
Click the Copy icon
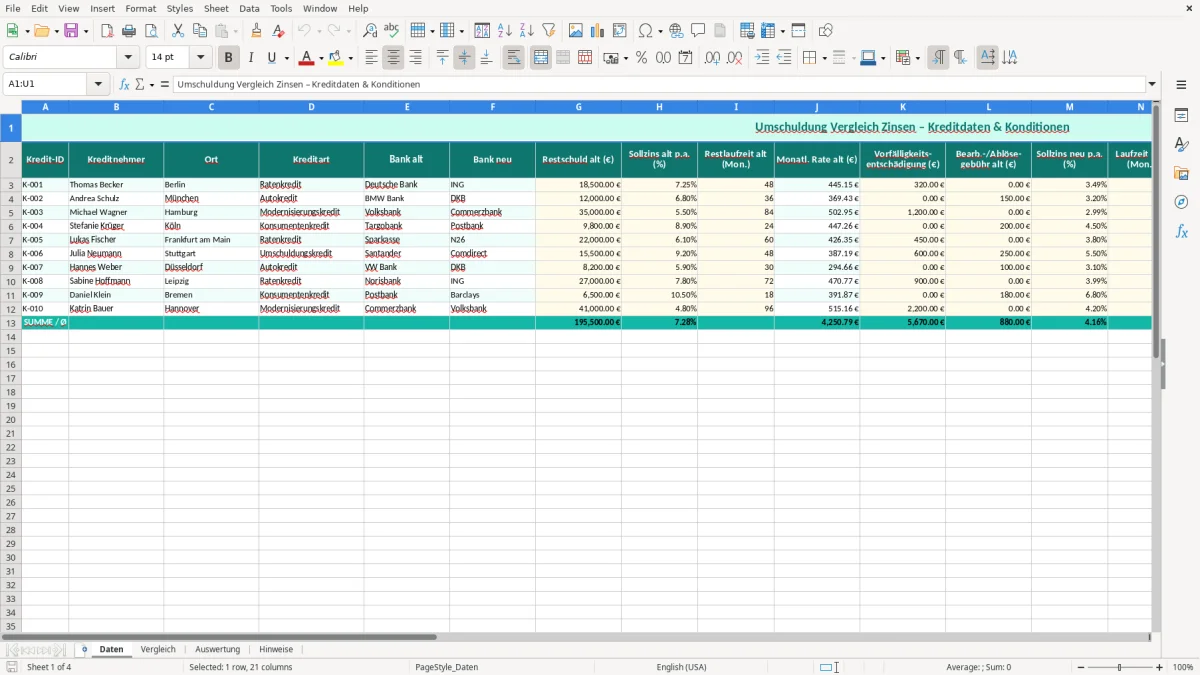[x=200, y=31]
